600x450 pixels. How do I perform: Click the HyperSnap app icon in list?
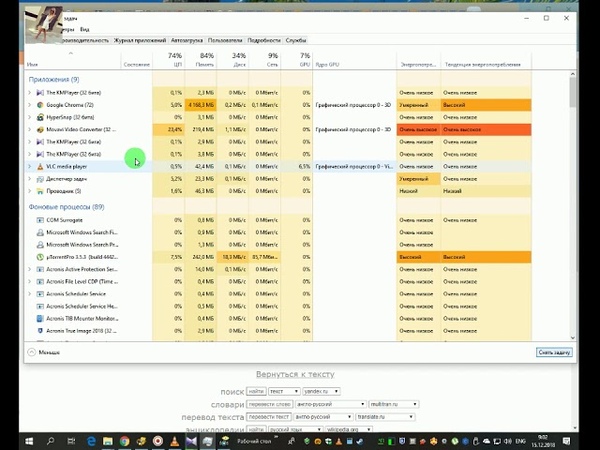click(39, 117)
